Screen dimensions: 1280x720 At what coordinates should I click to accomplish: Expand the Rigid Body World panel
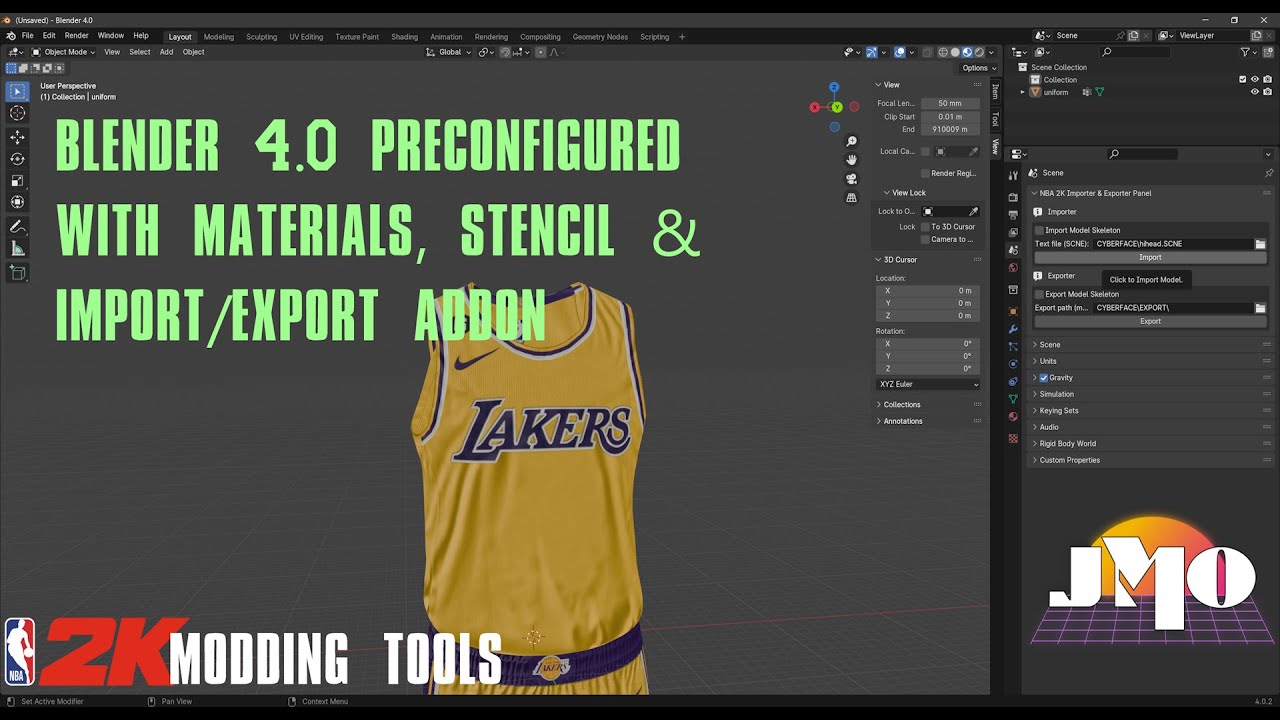click(1150, 444)
